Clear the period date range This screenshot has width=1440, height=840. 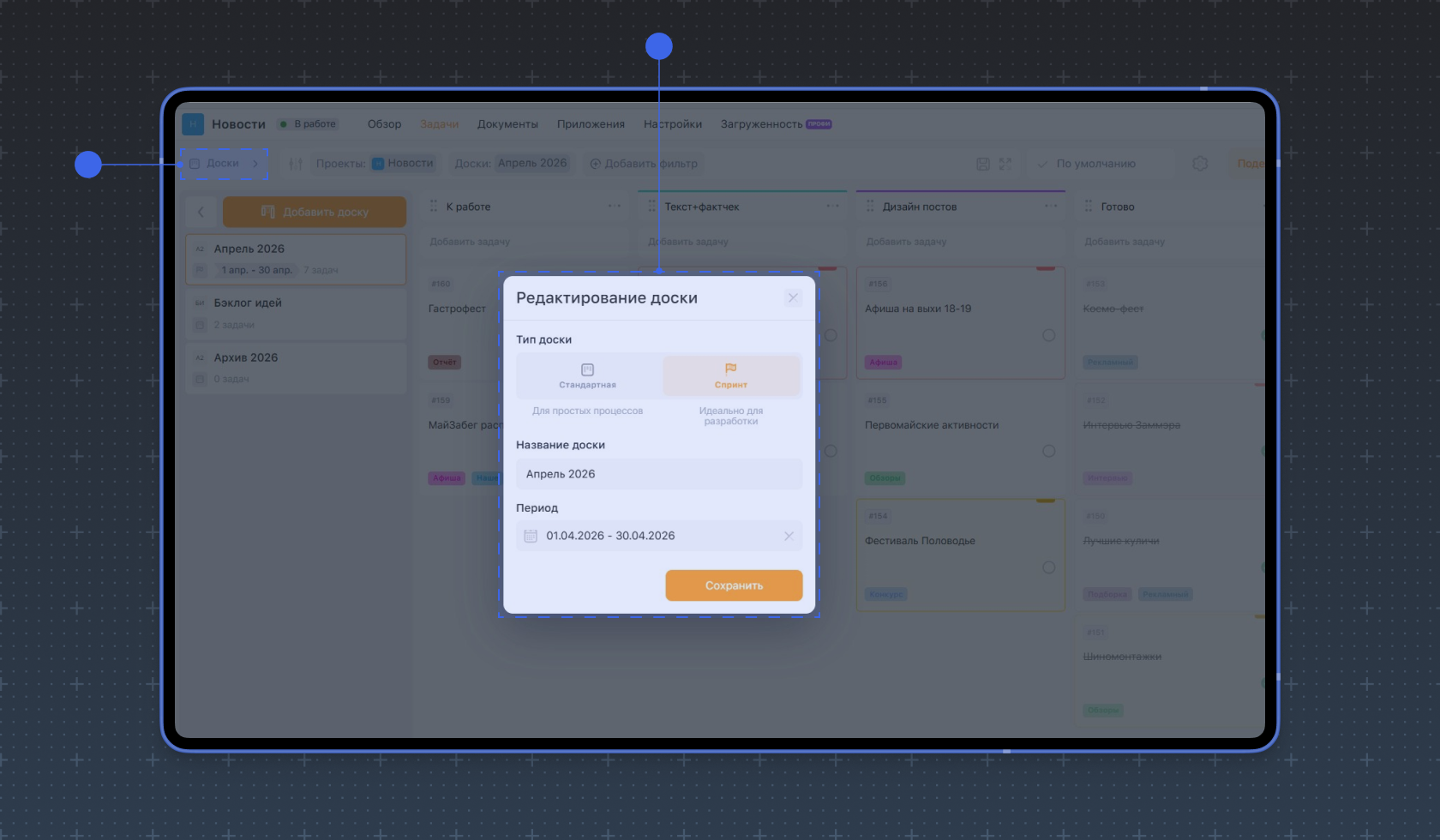789,536
